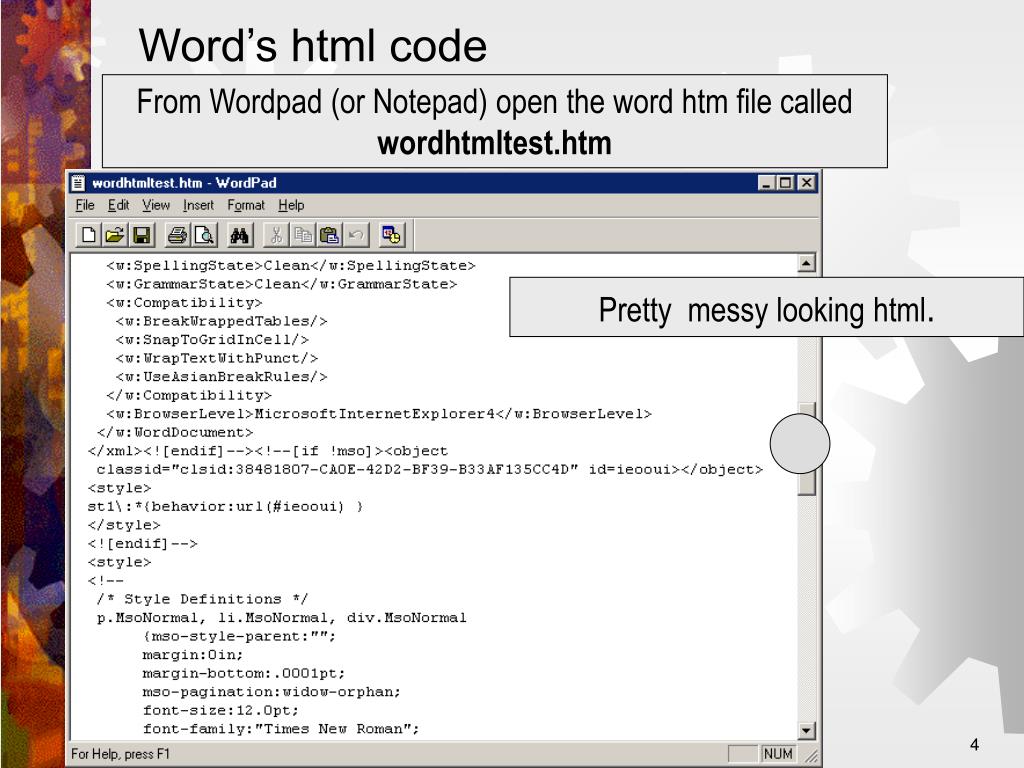Click the Open file folder icon
The image size is (1024, 768).
point(115,235)
